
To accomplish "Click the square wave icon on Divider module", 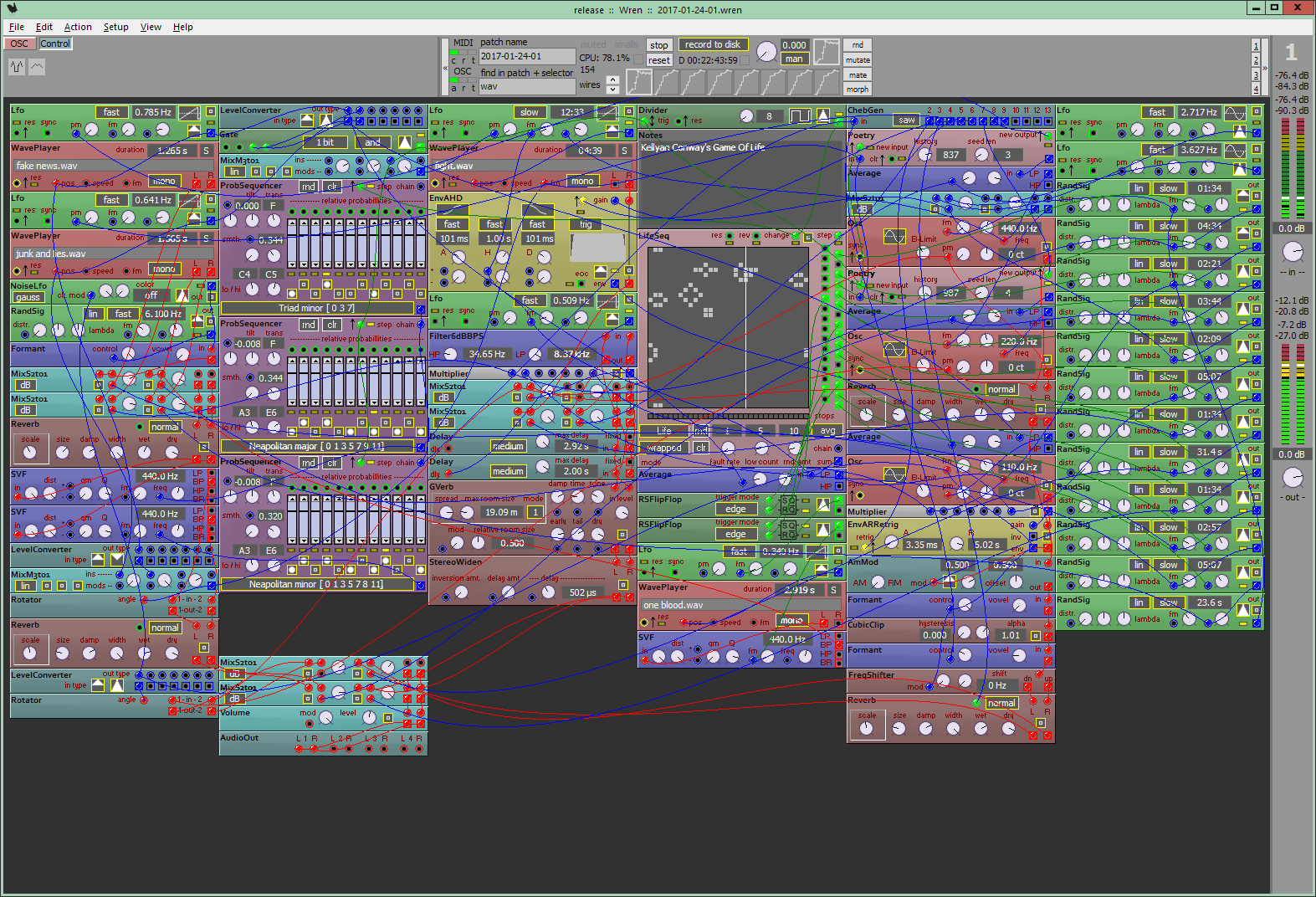I will [801, 116].
